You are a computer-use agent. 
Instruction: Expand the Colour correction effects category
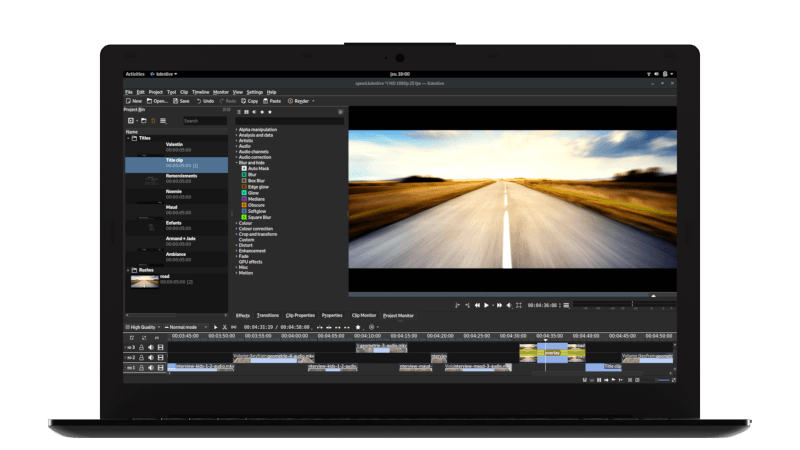[x=237, y=228]
